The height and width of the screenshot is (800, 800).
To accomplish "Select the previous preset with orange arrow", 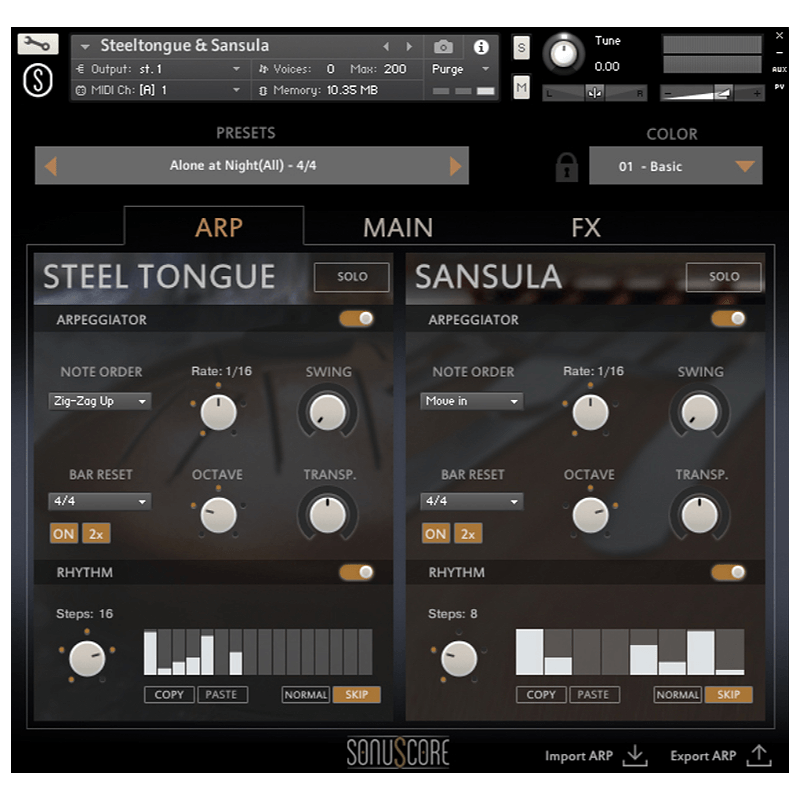I will click(51, 166).
